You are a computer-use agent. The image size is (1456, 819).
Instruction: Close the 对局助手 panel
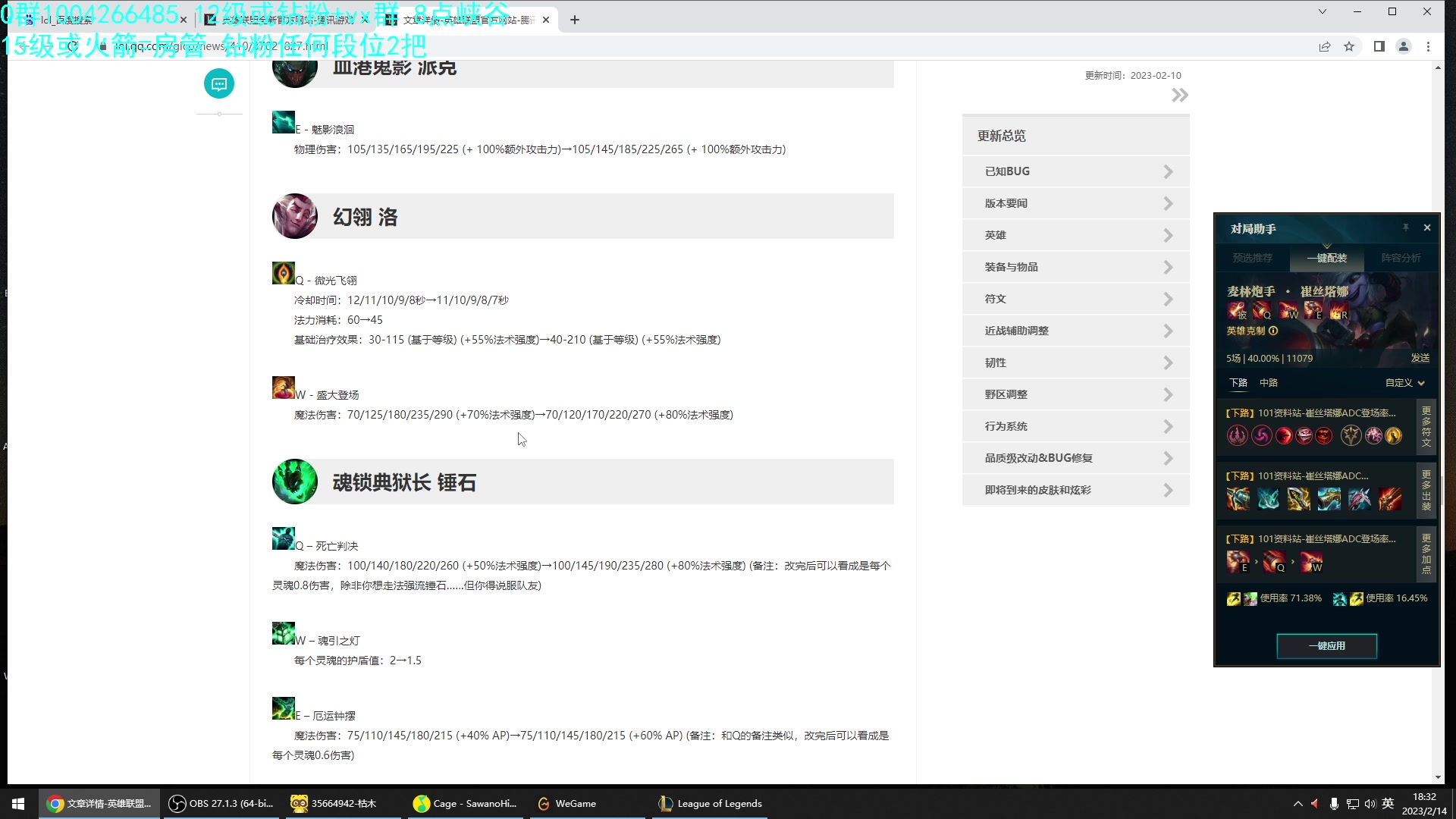(1427, 227)
